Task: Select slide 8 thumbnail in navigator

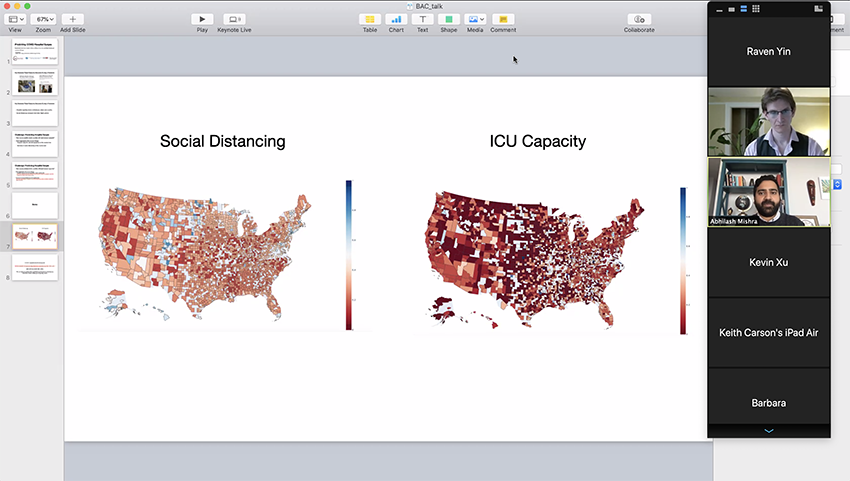Action: [x=35, y=267]
